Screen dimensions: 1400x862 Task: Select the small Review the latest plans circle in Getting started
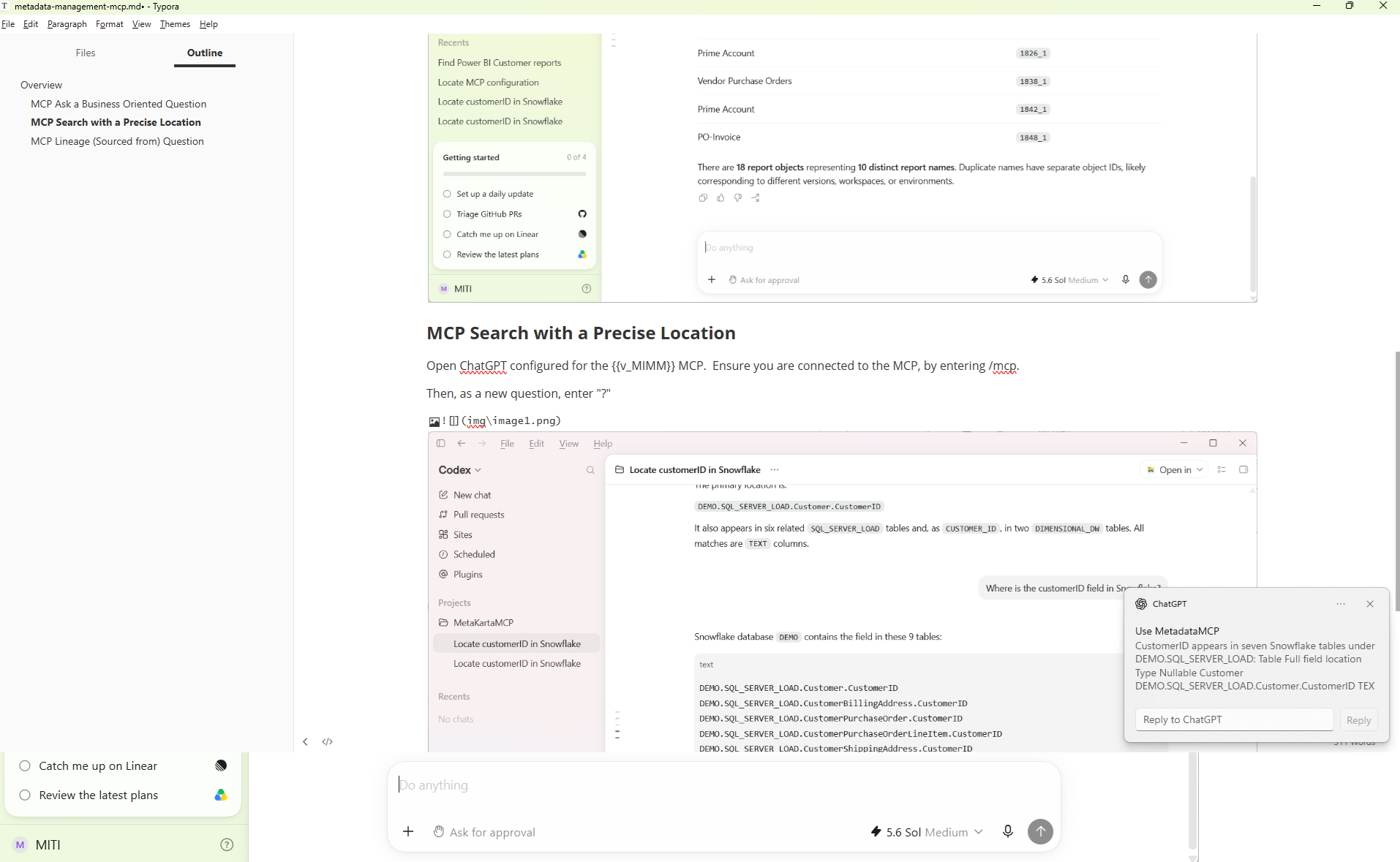pyautogui.click(x=447, y=254)
